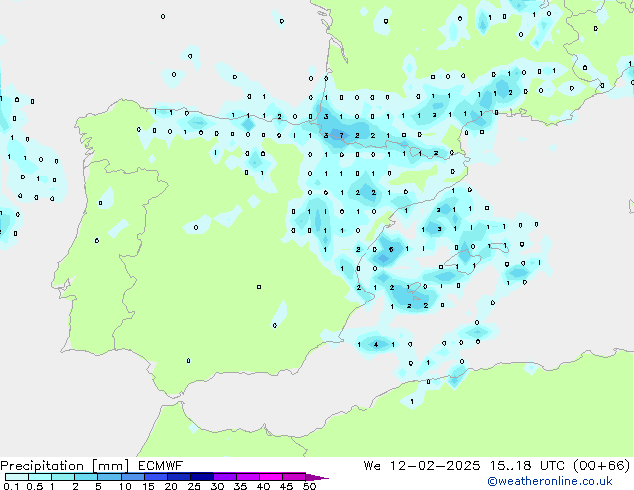Click the '(00+66)' forecast offset text
634x490 pixels.
(602, 465)
